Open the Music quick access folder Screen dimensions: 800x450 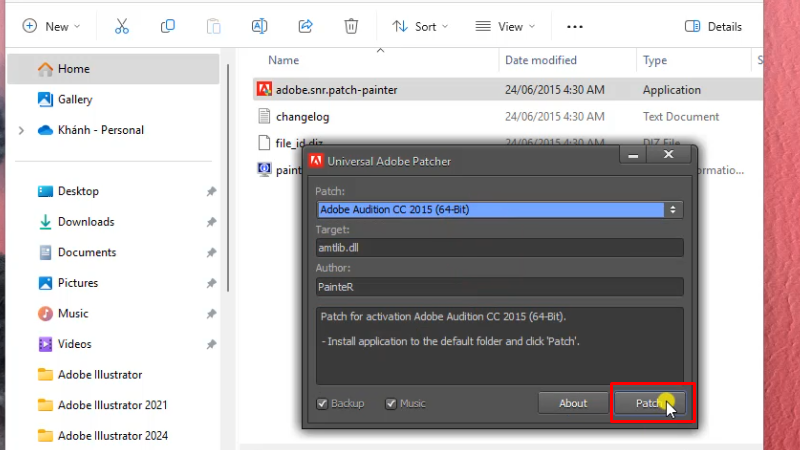pyautogui.click(x=73, y=314)
